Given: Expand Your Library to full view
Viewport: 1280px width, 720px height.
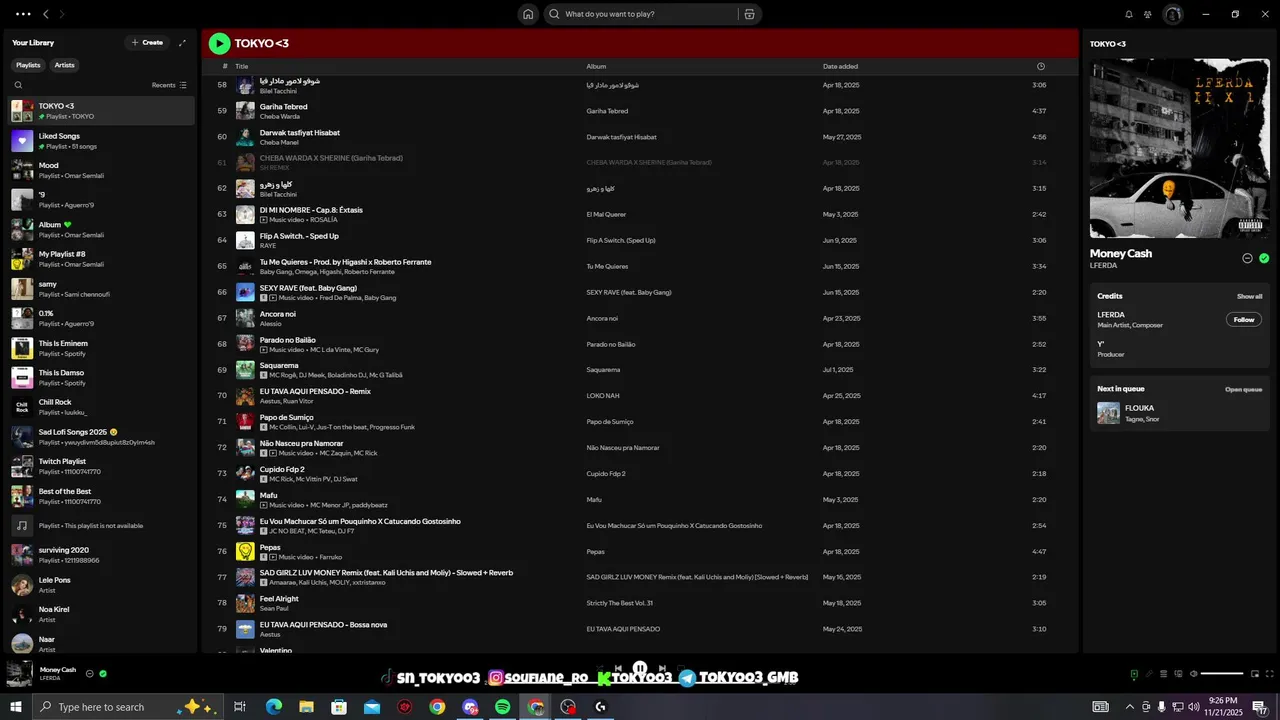Looking at the screenshot, I should tap(182, 43).
